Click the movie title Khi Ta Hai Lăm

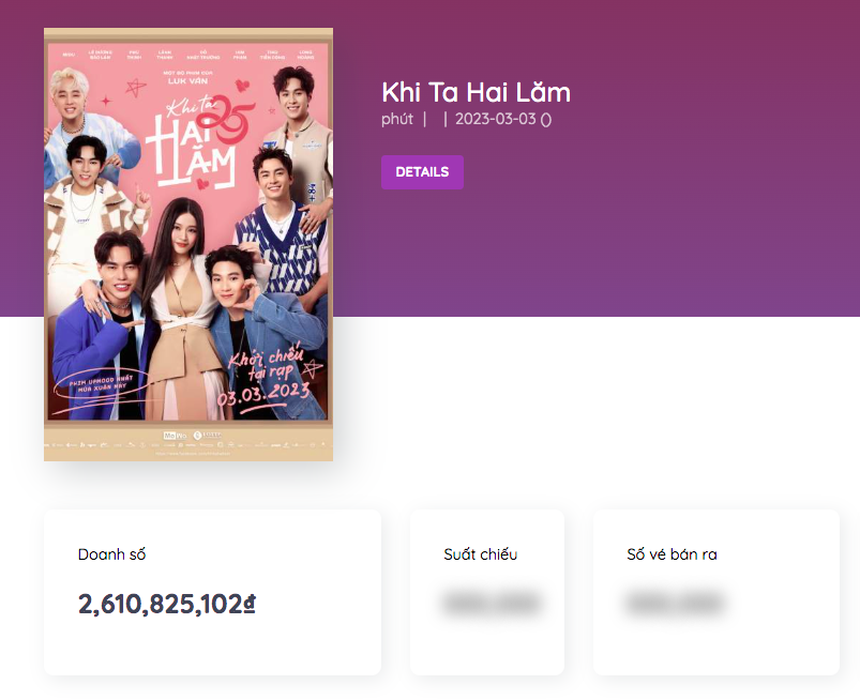point(476,93)
